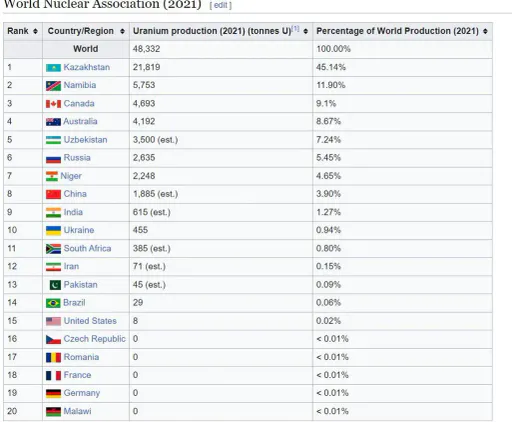Screen dimensions: 512x422
Task: Open the Niger country link
Action: (71, 176)
